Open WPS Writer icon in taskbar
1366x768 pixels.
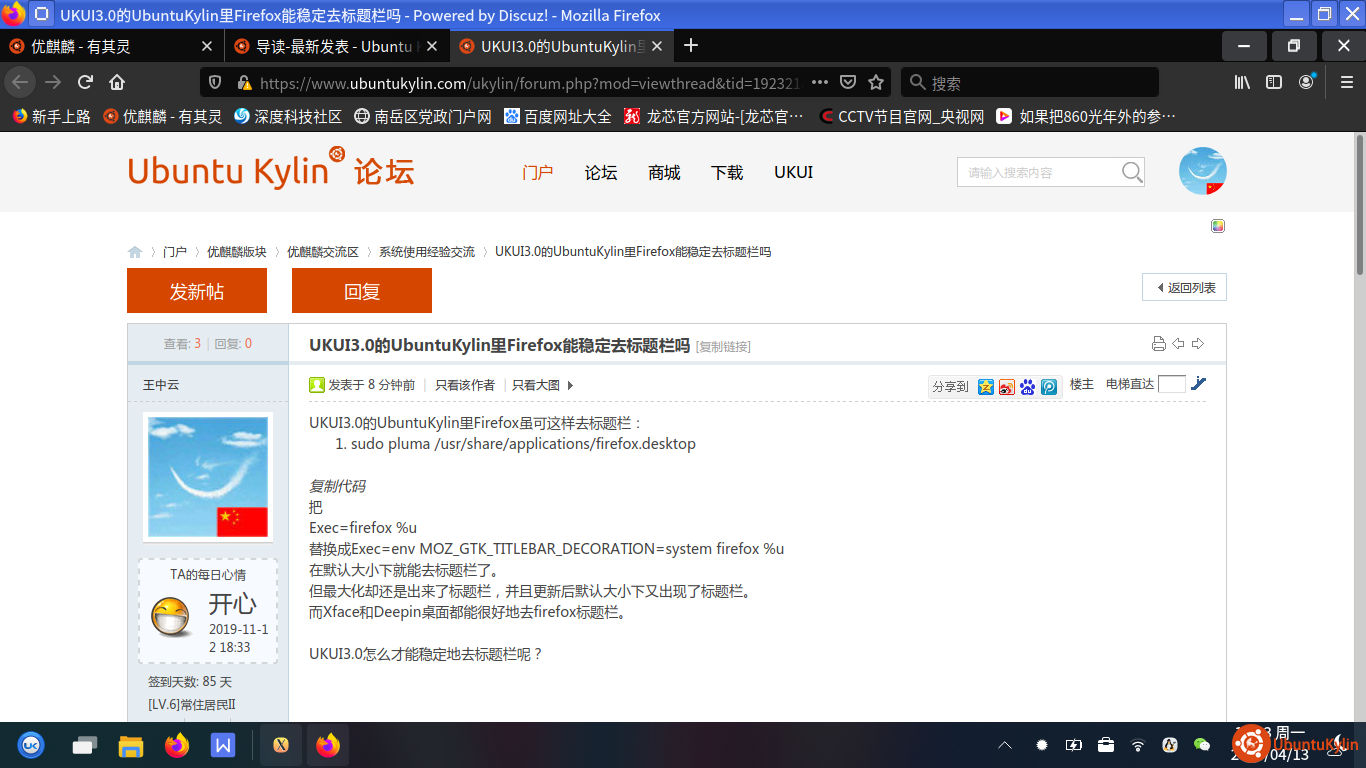pos(223,745)
